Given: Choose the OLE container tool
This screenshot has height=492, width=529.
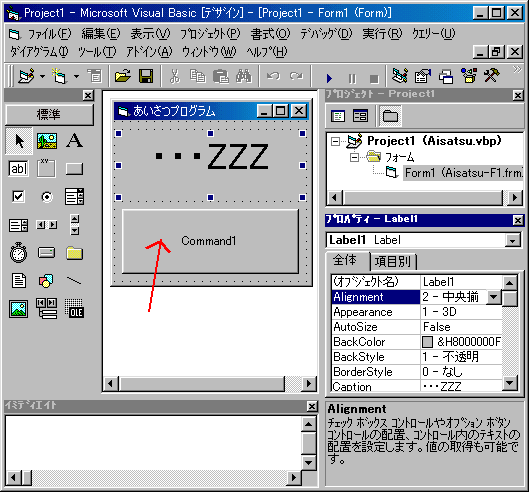Looking at the screenshot, I should [x=74, y=308].
